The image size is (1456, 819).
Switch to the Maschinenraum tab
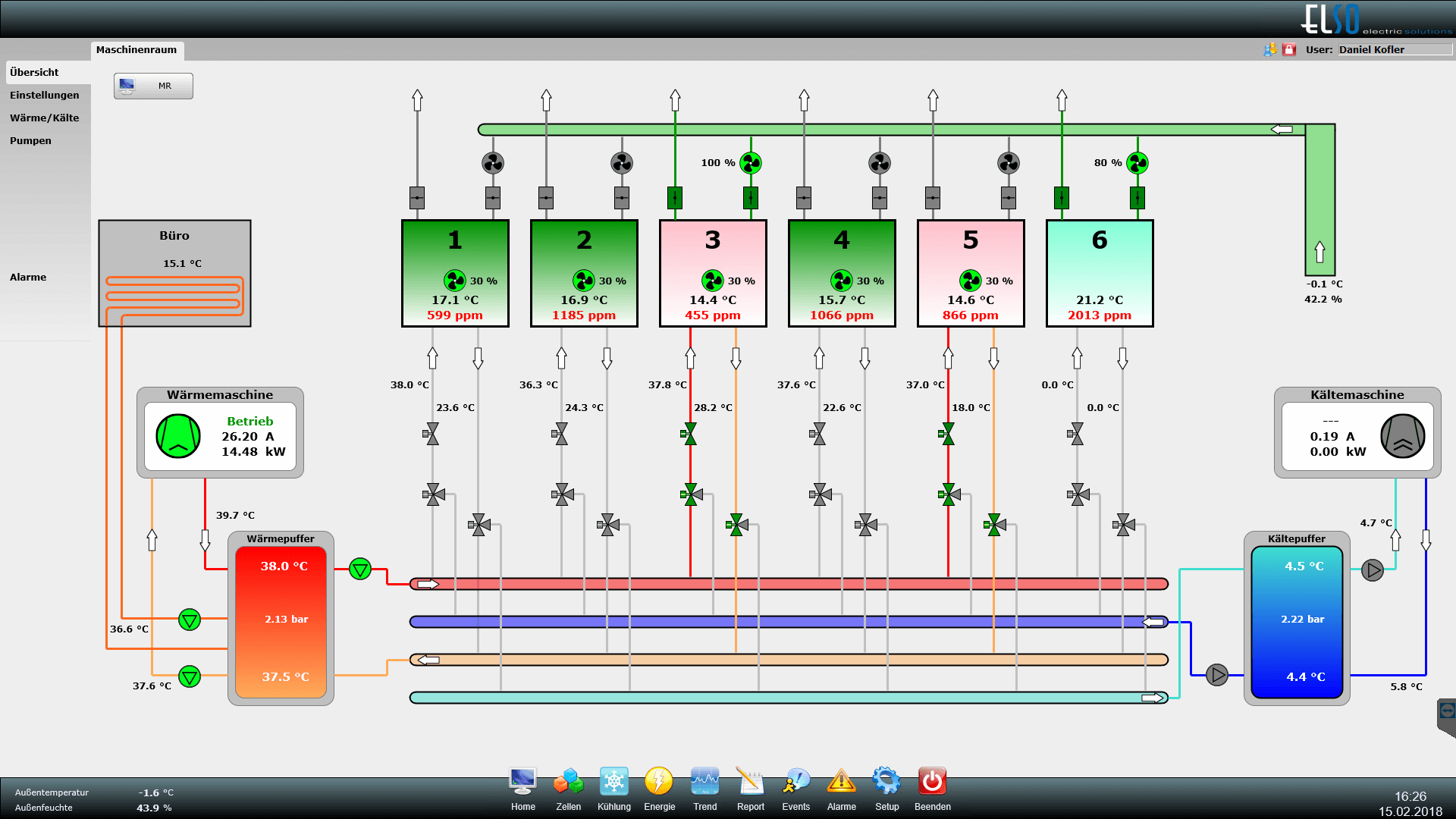pos(136,50)
